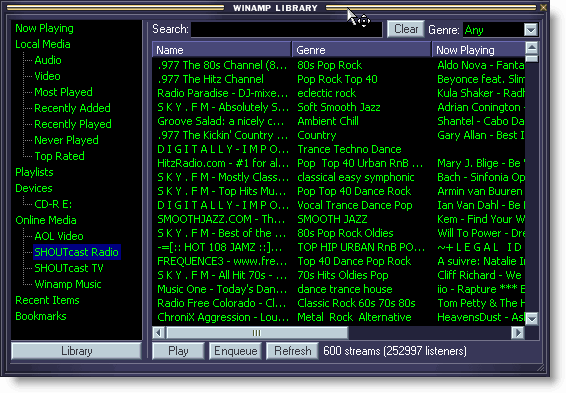This screenshot has width=566, height=393.
Task: Click 600 streams status text
Action: [x=395, y=351]
